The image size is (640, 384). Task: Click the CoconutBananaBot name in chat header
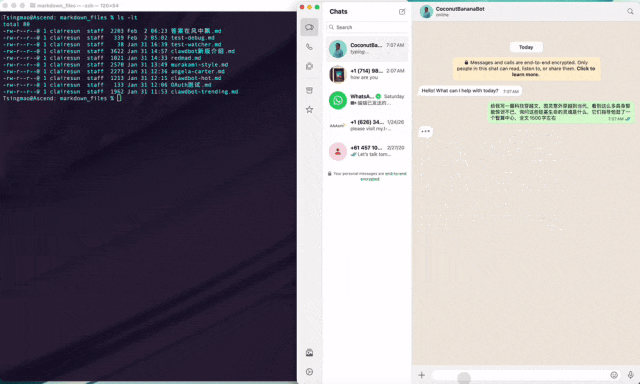460,9
